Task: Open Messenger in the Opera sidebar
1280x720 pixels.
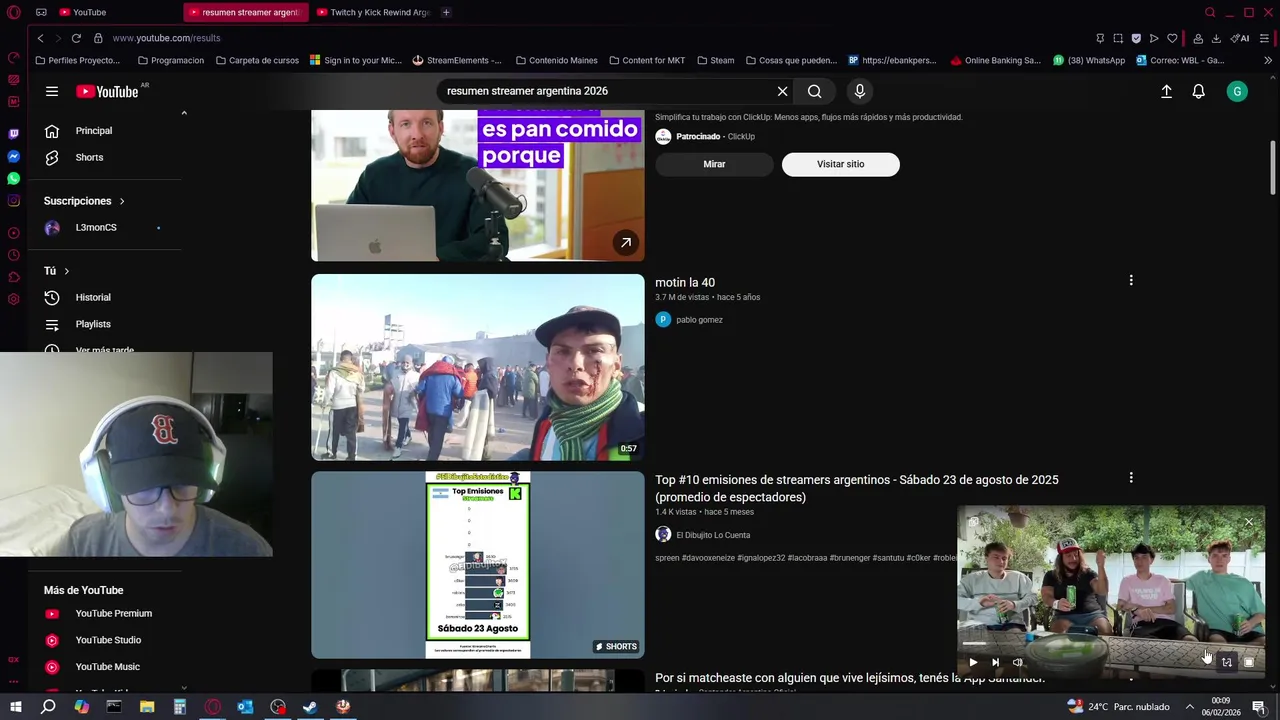Action: [x=13, y=156]
